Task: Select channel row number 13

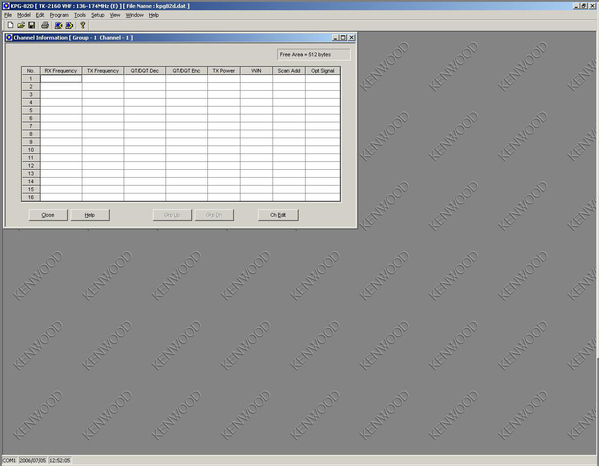Action: coord(31,173)
